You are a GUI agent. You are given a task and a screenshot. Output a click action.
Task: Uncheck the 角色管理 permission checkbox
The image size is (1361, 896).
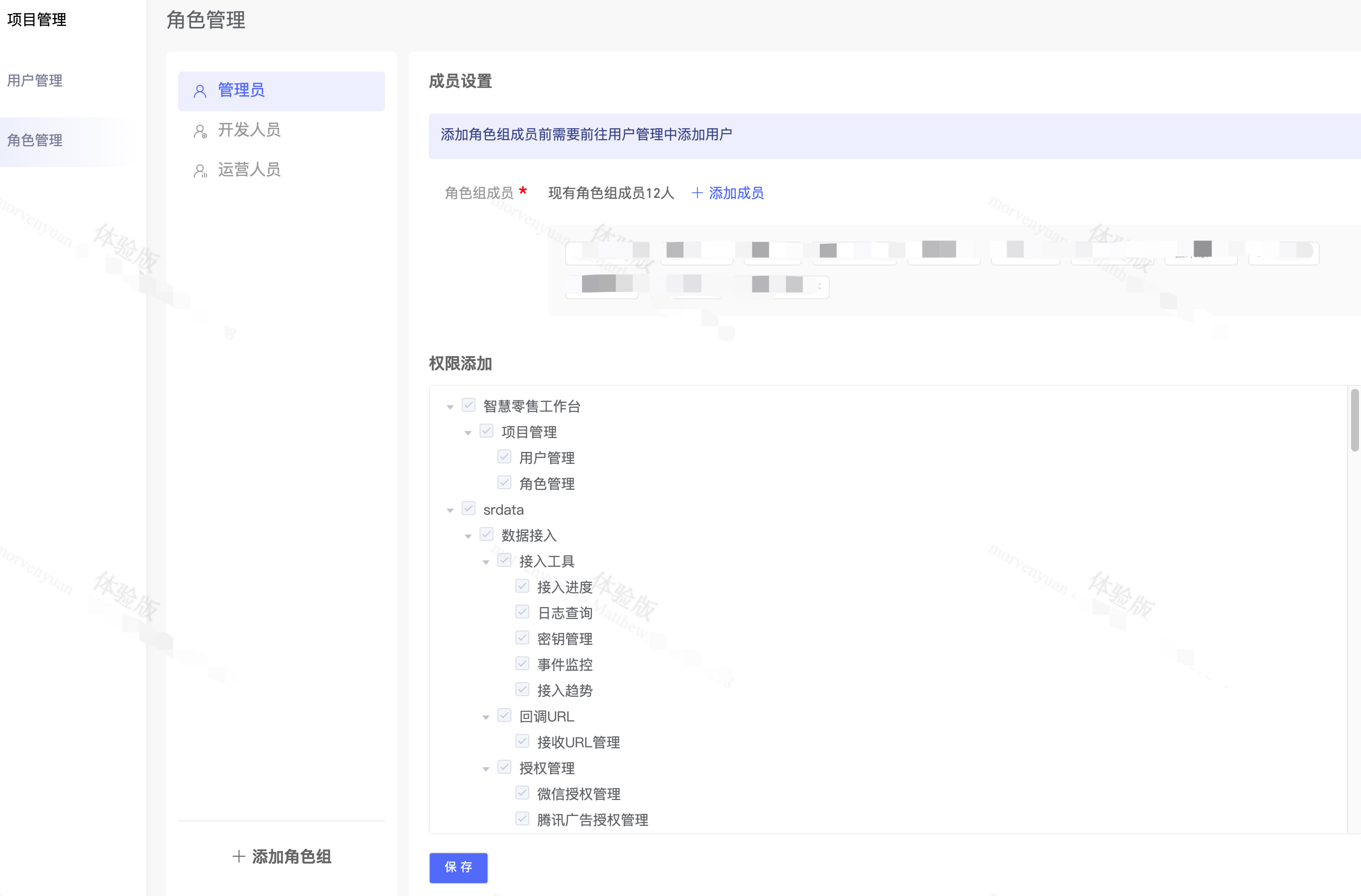pos(504,482)
